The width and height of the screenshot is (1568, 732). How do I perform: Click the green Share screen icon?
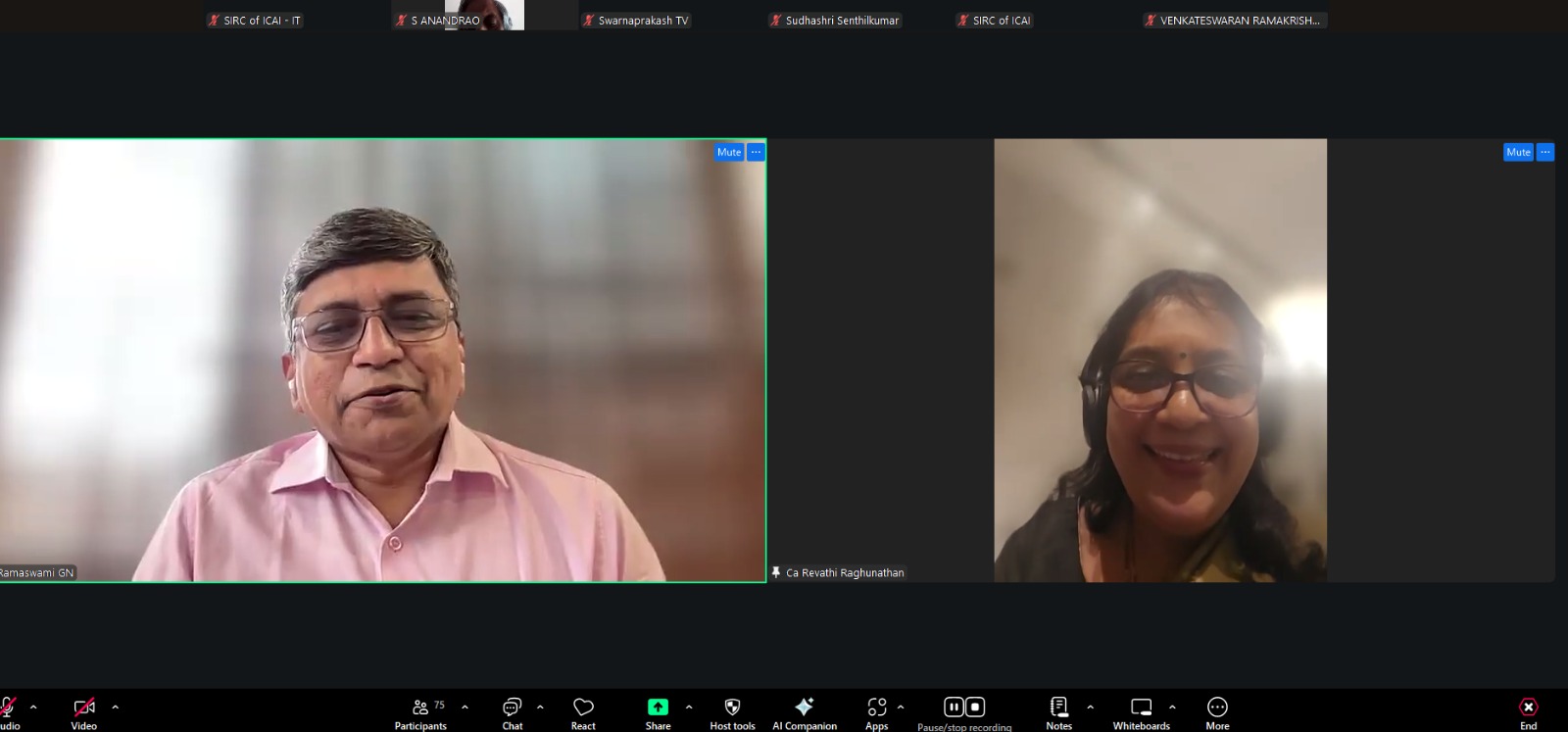click(658, 707)
